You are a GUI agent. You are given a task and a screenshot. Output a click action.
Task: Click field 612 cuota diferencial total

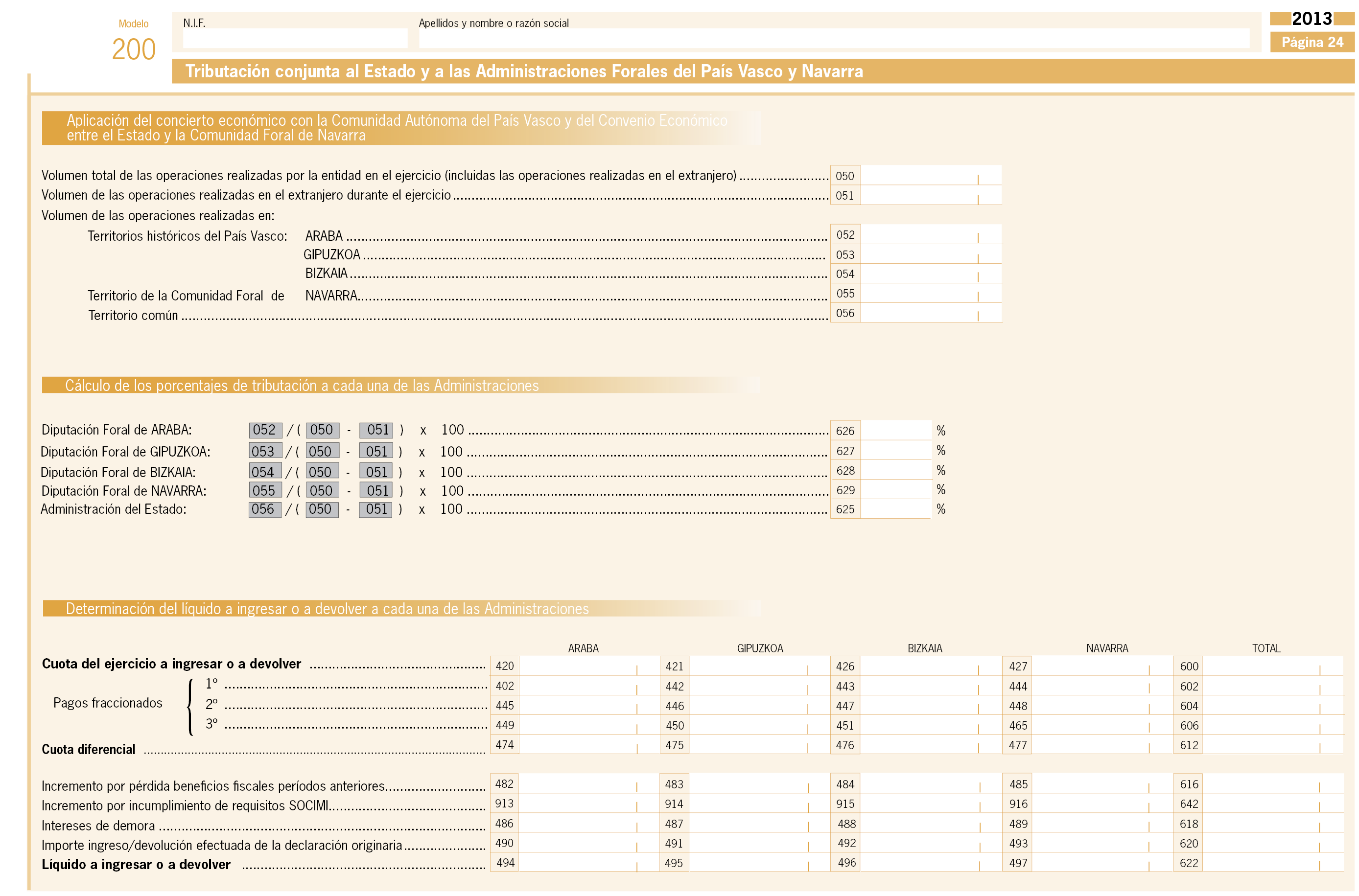(x=1273, y=744)
